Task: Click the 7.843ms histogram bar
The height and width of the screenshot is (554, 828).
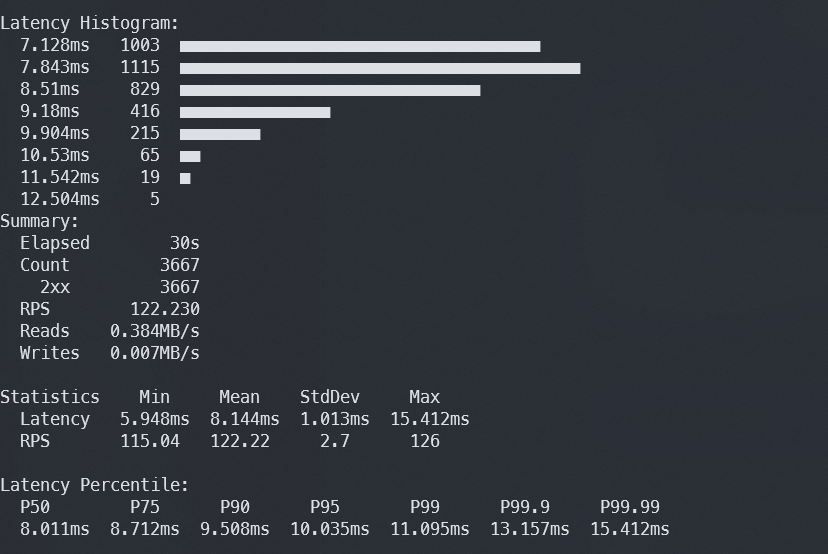Action: (380, 68)
